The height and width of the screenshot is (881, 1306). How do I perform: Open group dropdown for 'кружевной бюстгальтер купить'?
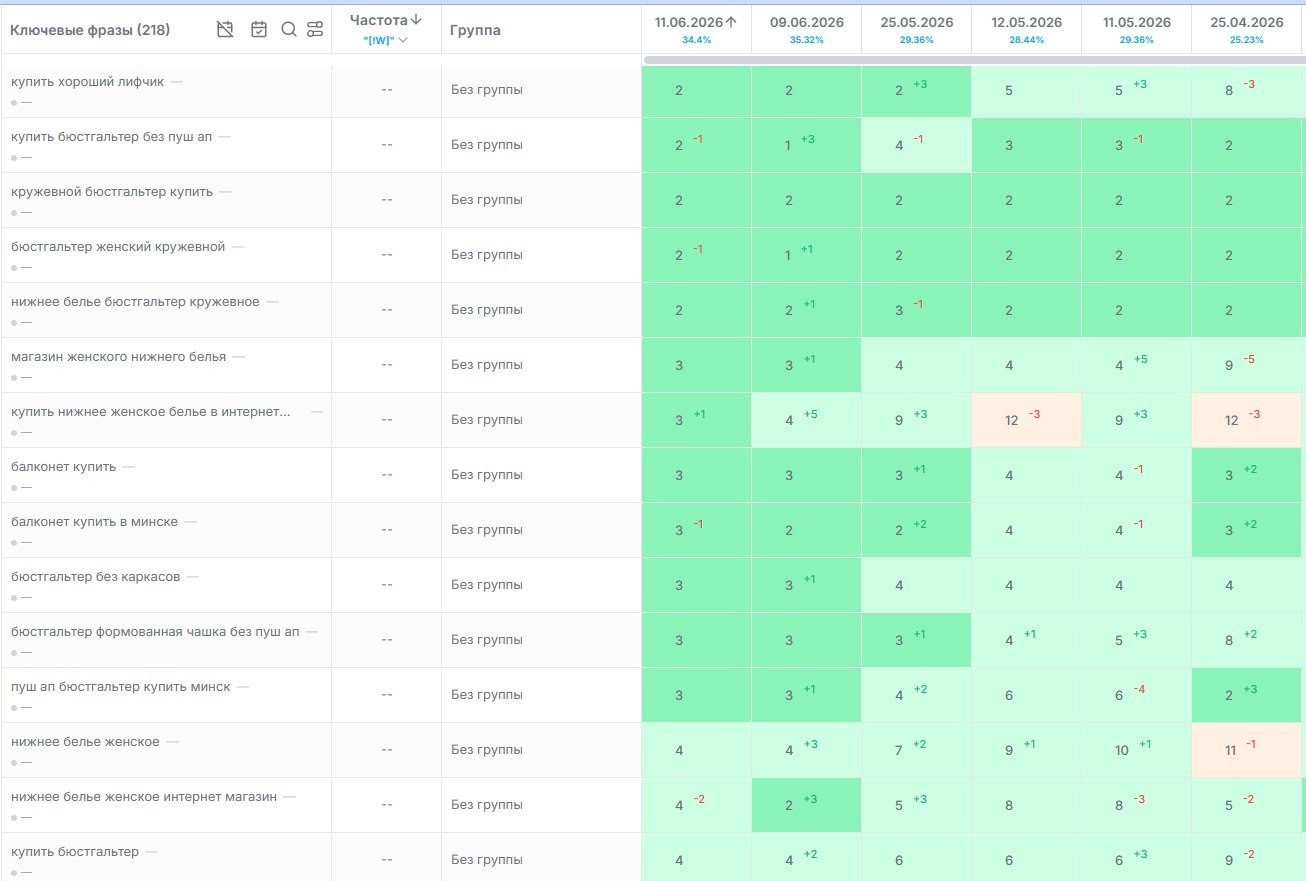click(x=487, y=200)
